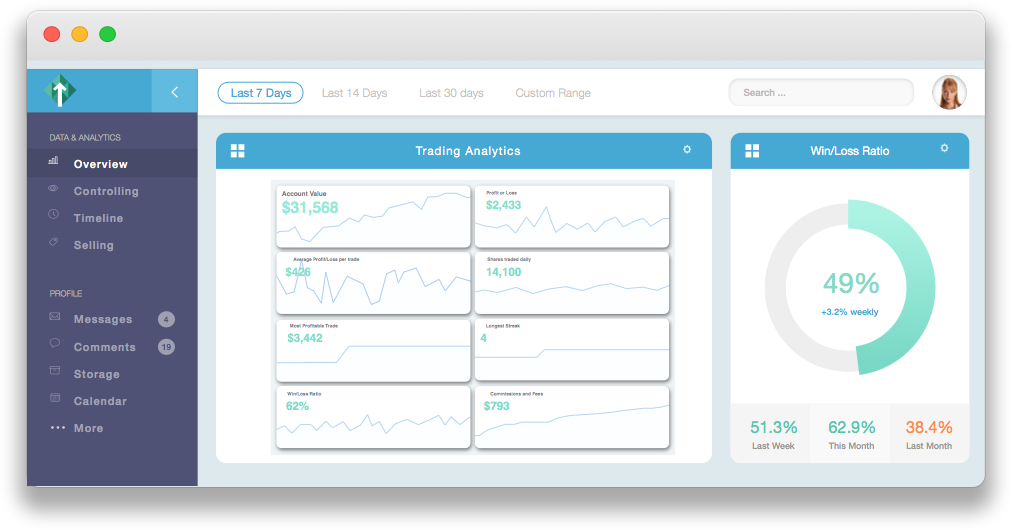Click the Storage box icon
Image resolution: width=1012 pixels, height=530 pixels.
click(x=55, y=371)
